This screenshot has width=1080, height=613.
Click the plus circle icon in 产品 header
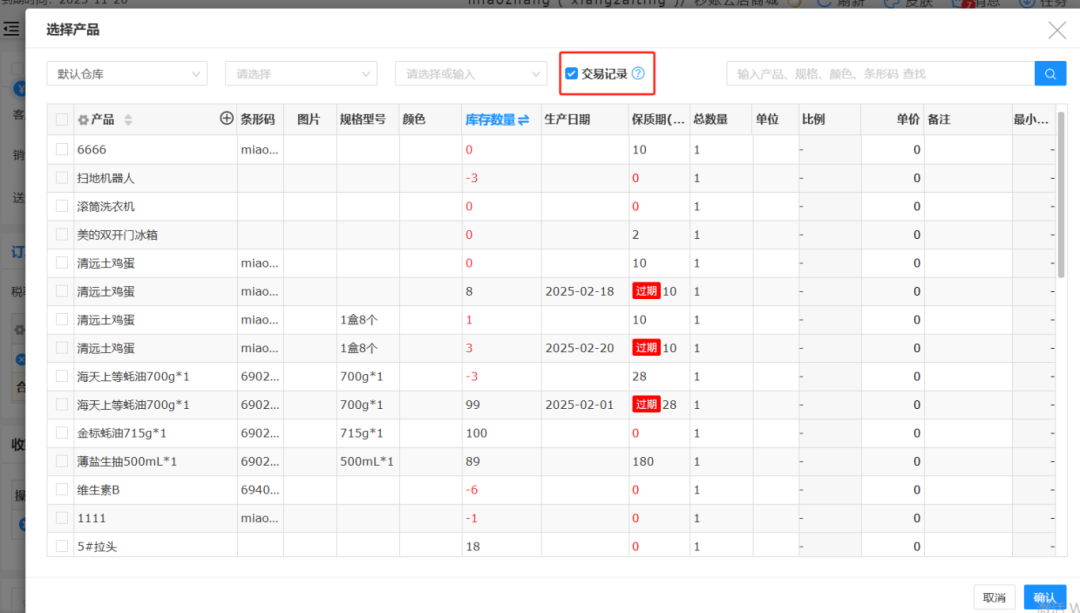point(227,118)
